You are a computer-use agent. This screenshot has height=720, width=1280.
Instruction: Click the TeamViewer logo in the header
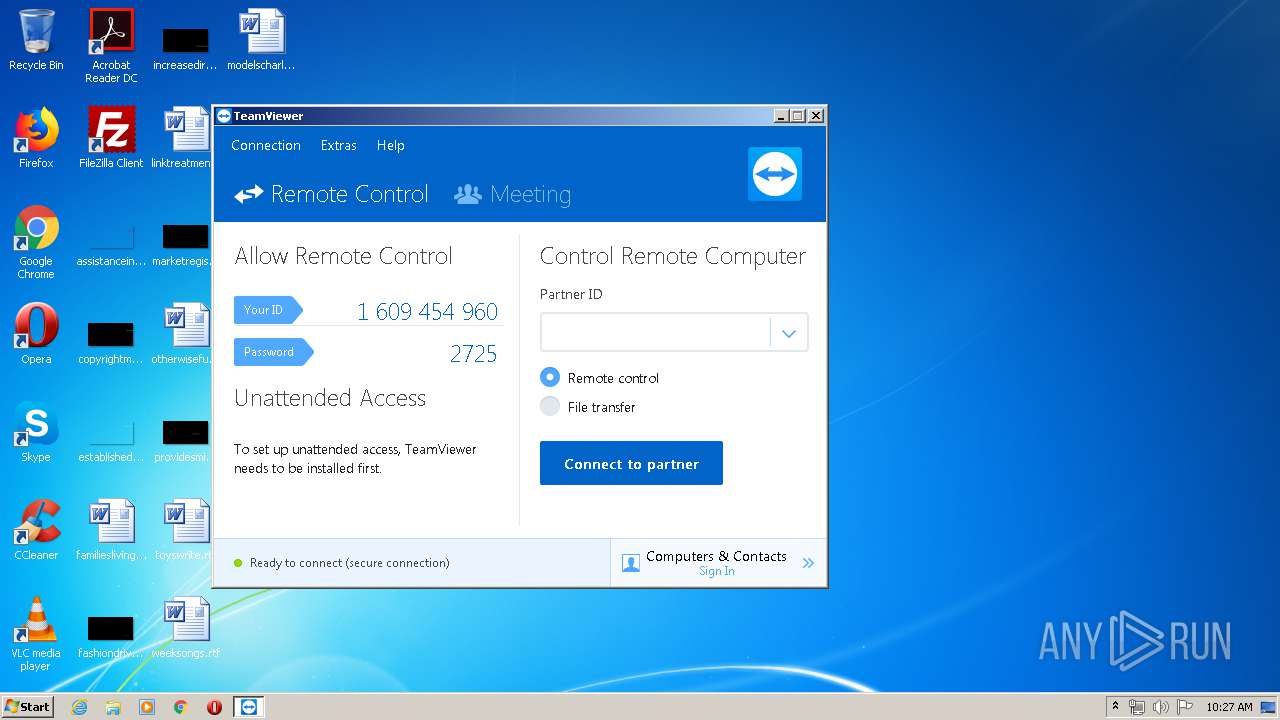[x=775, y=174]
